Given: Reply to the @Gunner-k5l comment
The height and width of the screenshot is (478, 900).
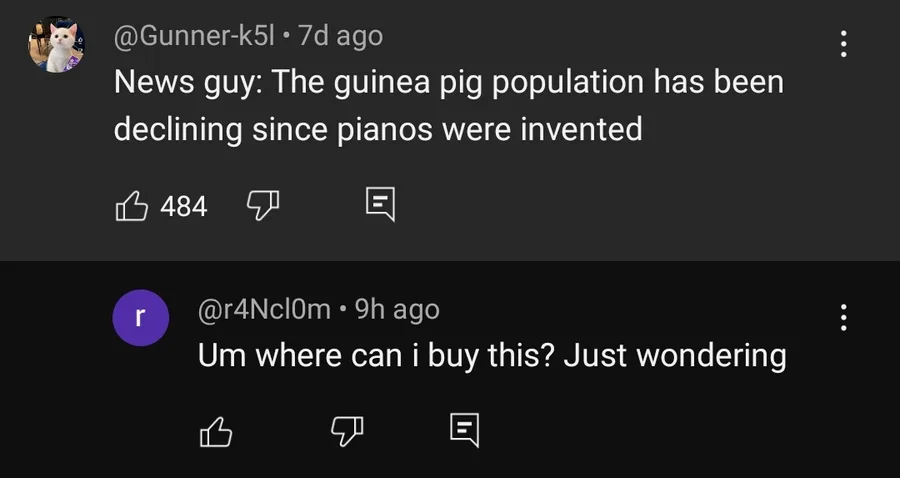Looking at the screenshot, I should click(381, 205).
